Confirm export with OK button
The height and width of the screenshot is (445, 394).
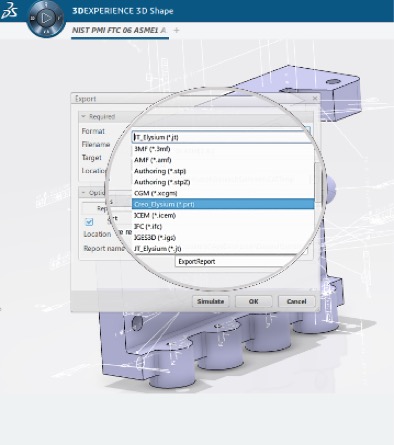253,301
